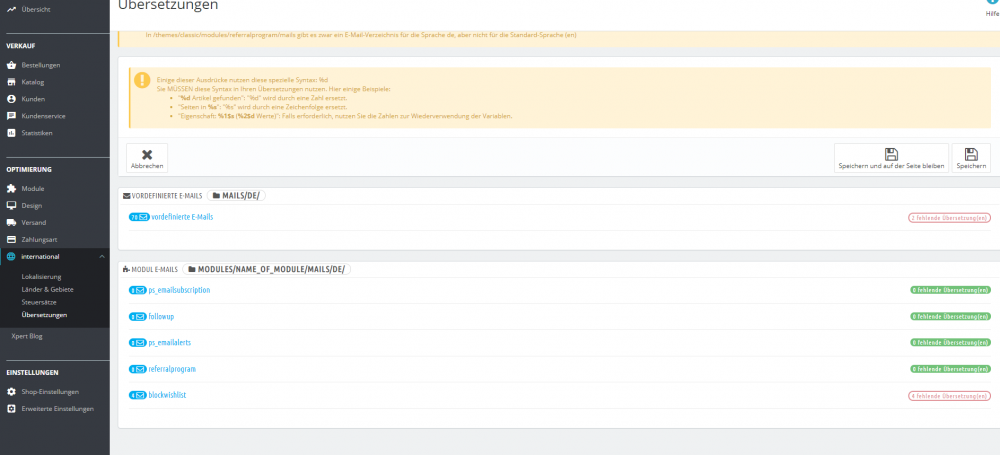Click the OPTIMIERUNG sidebar section label
The height and width of the screenshot is (455, 1000).
[x=29, y=170]
